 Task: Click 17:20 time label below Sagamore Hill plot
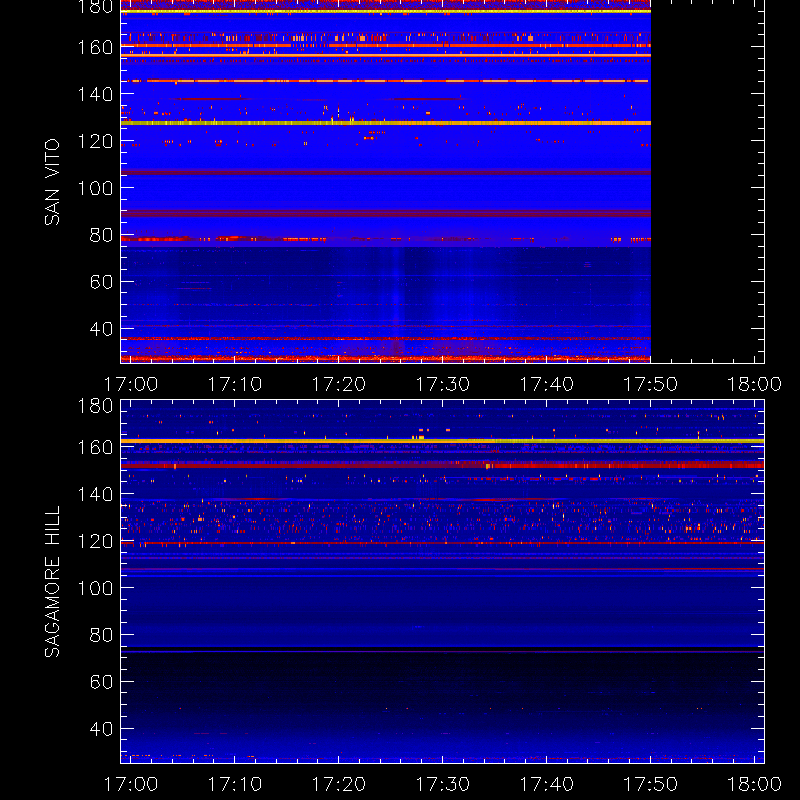339,784
